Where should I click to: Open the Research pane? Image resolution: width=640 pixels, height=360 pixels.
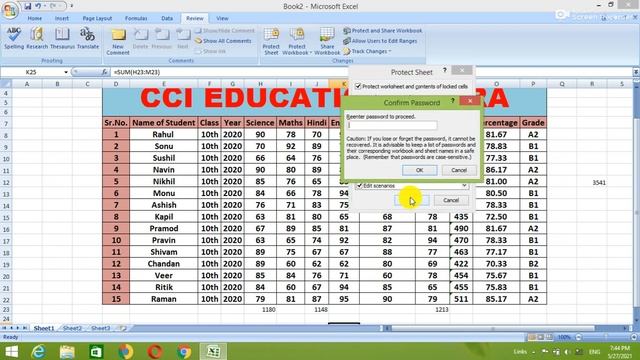coord(37,38)
